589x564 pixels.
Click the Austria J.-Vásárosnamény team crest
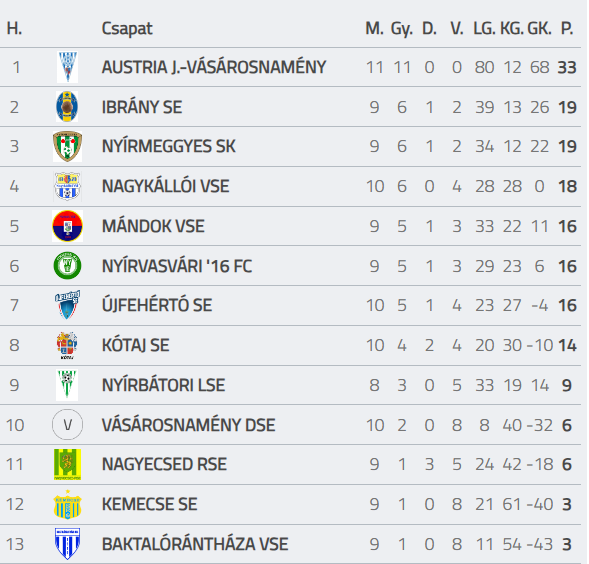coord(68,67)
